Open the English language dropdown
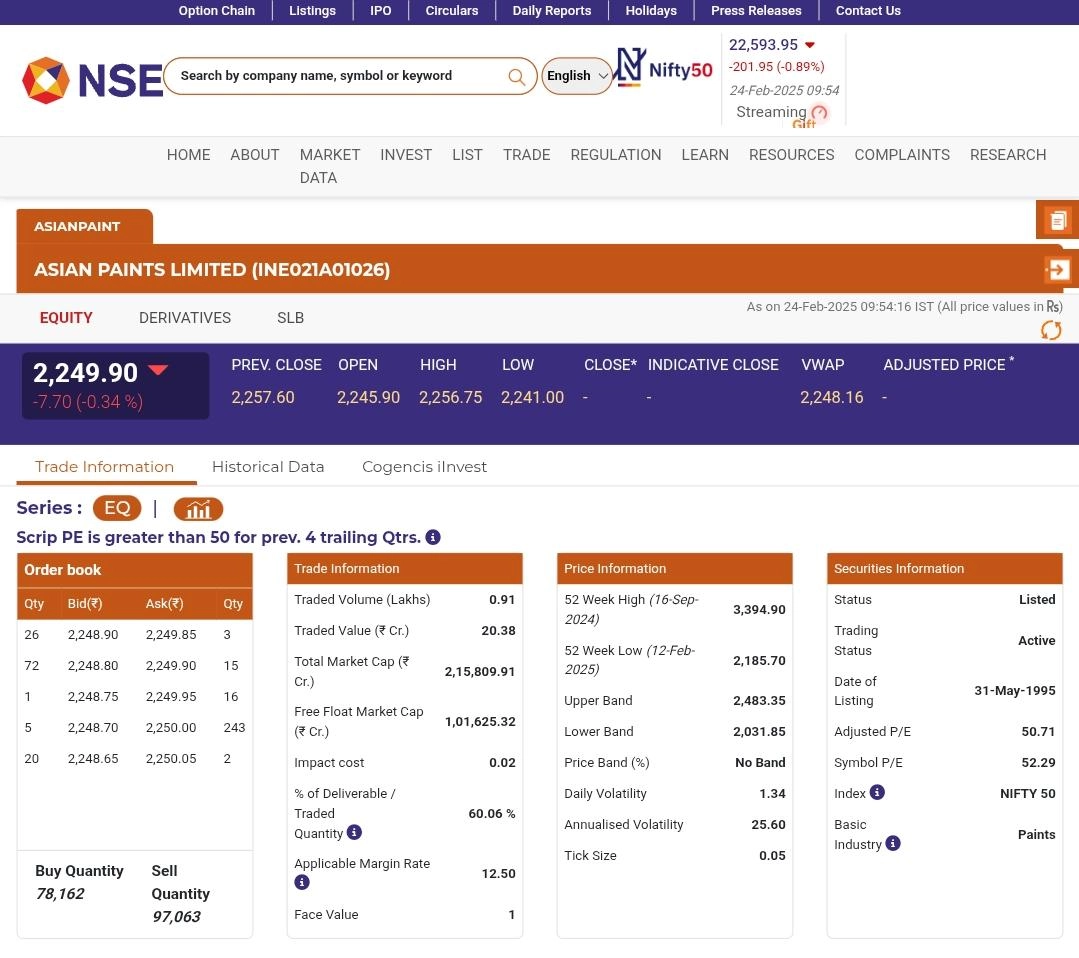Image resolution: width=1079 pixels, height=958 pixels. (x=577, y=76)
